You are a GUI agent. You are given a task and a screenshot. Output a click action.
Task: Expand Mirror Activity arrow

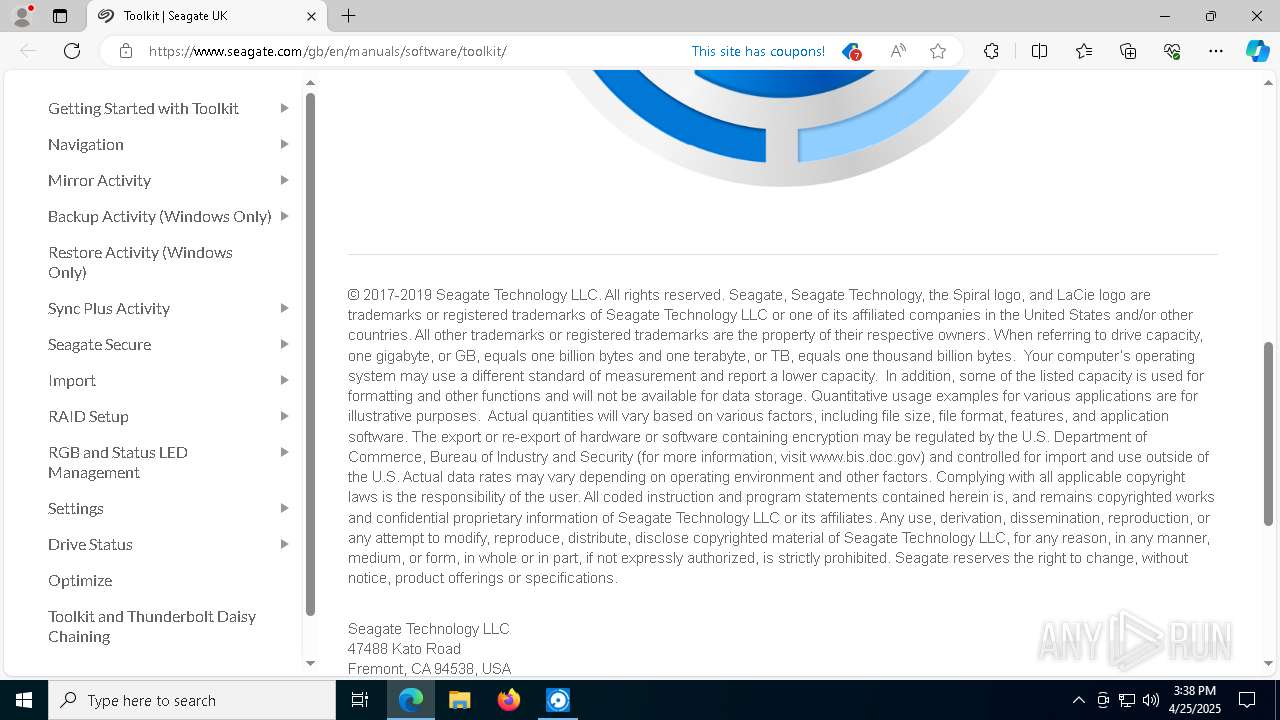pyautogui.click(x=285, y=180)
